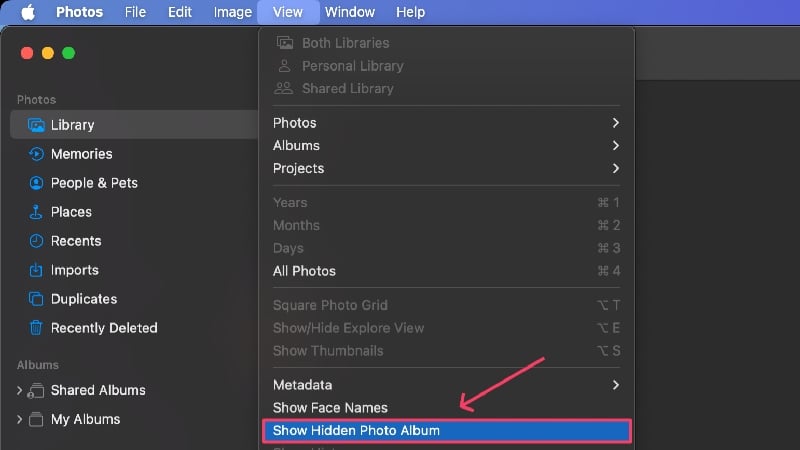
Task: Expand the Albums submenu chevron
Action: (616, 145)
